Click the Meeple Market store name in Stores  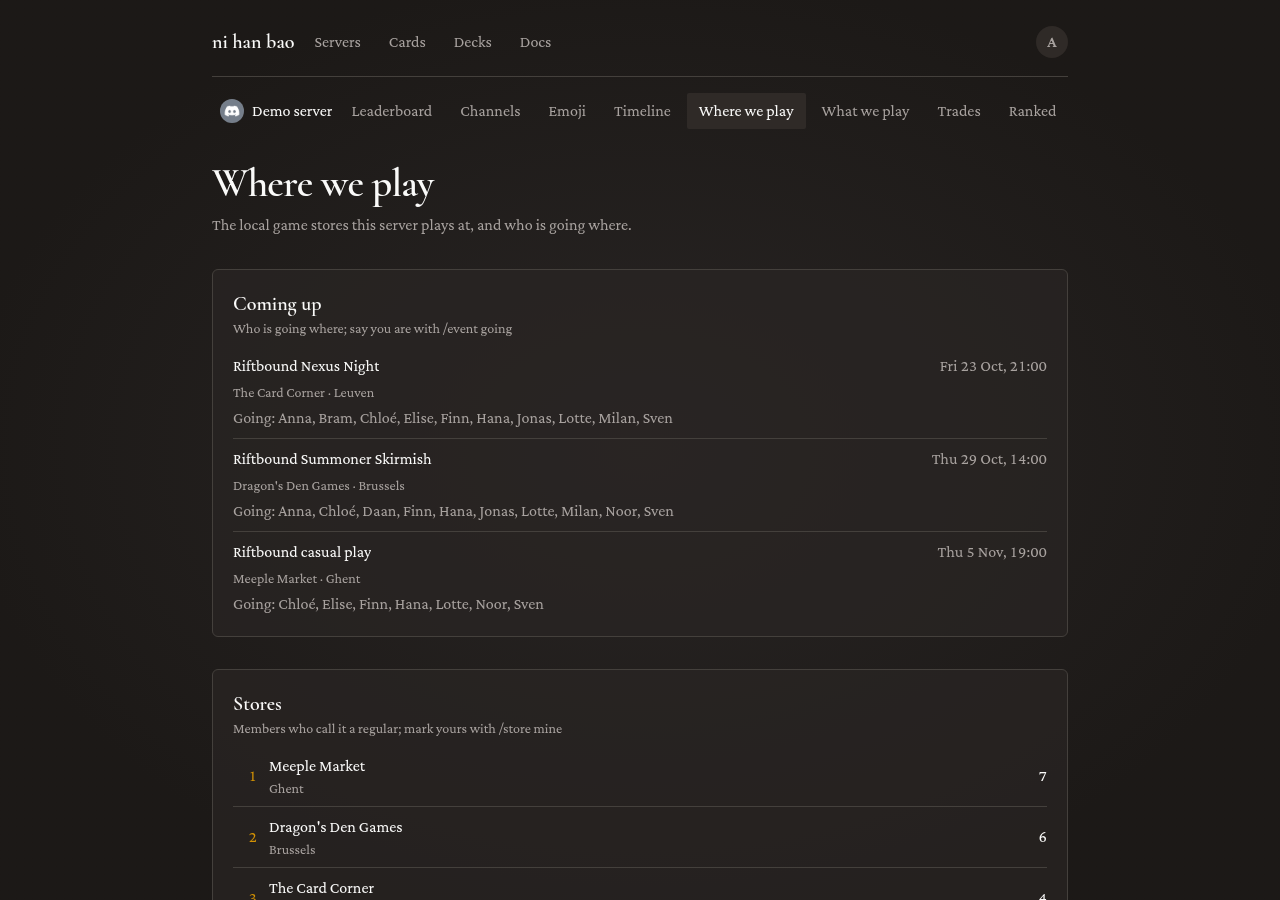[x=317, y=766]
